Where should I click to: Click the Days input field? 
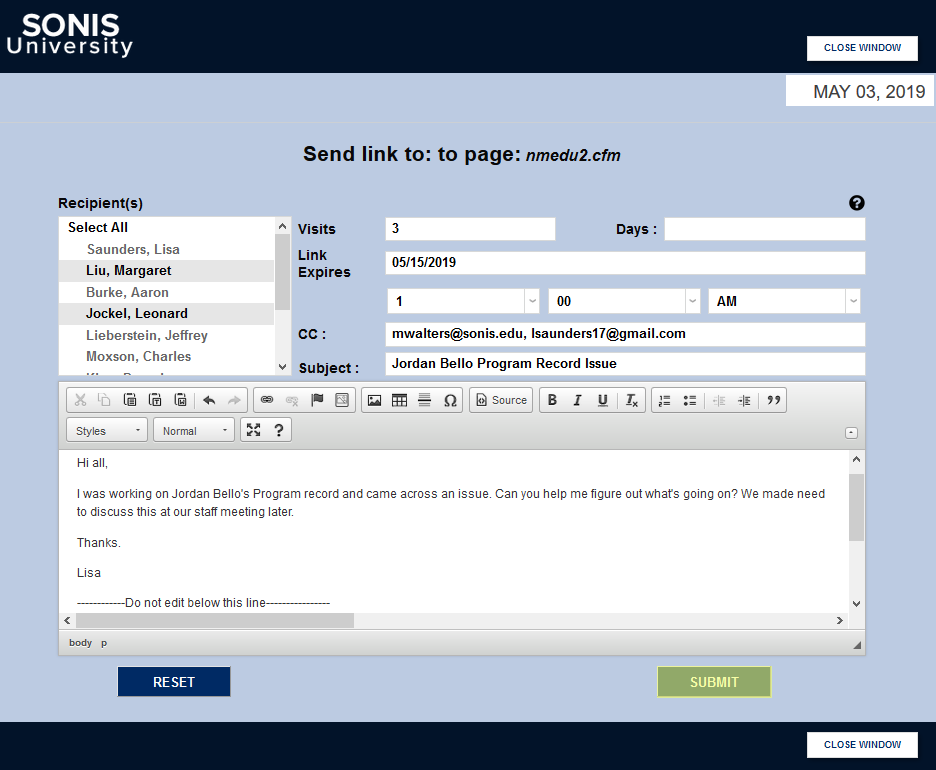coord(765,229)
